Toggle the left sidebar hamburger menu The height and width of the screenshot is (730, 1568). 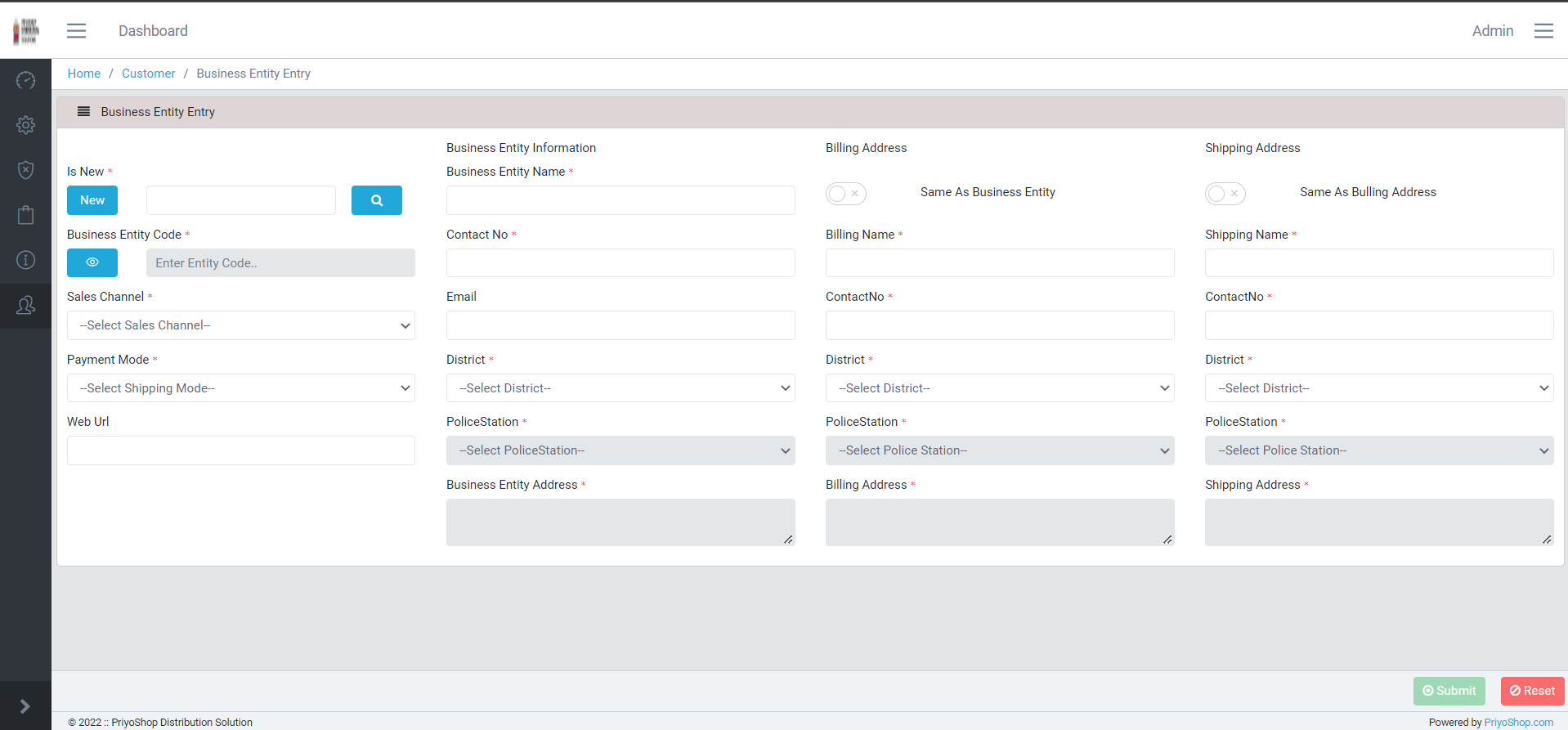[76, 31]
